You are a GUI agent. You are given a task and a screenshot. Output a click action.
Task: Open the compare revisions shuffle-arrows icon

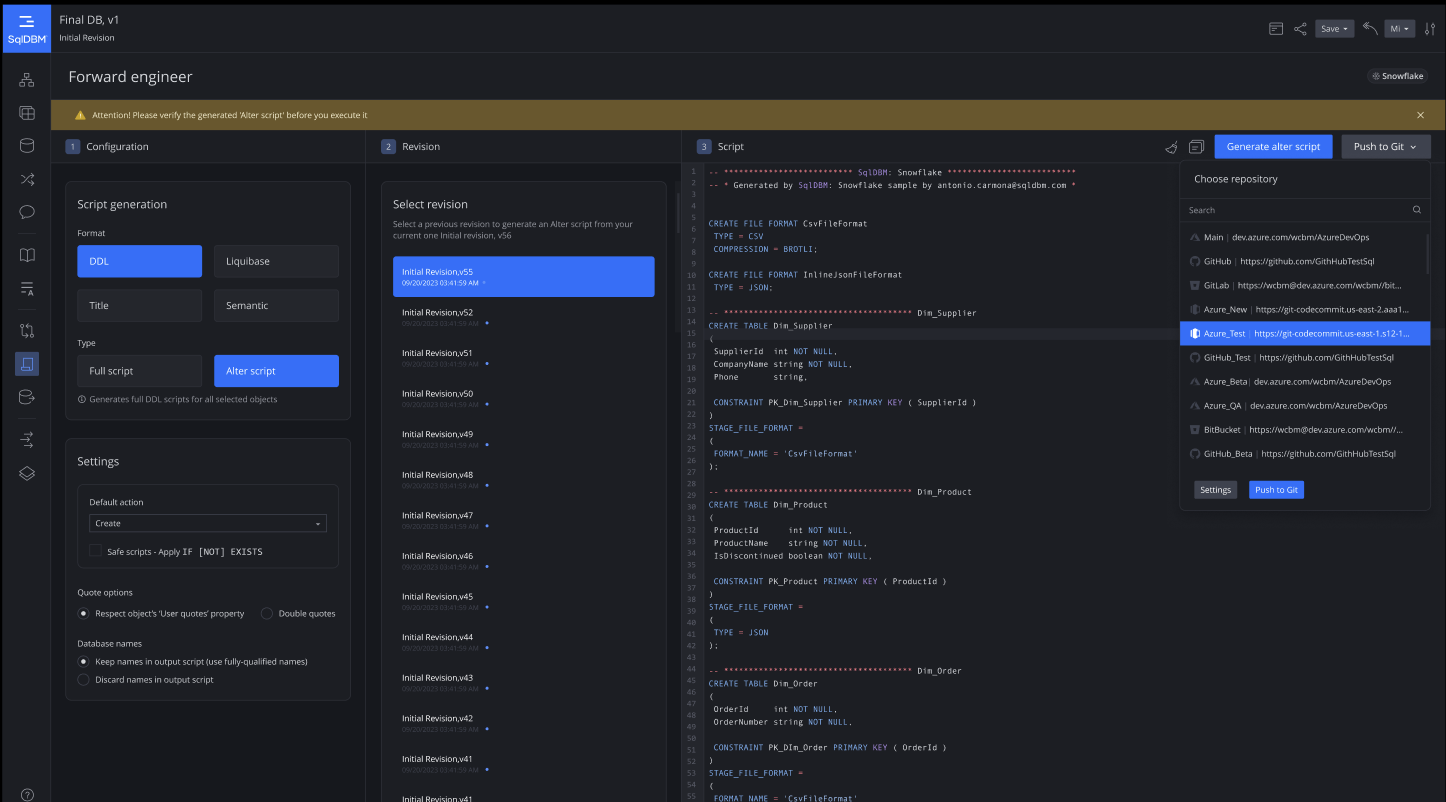27,179
